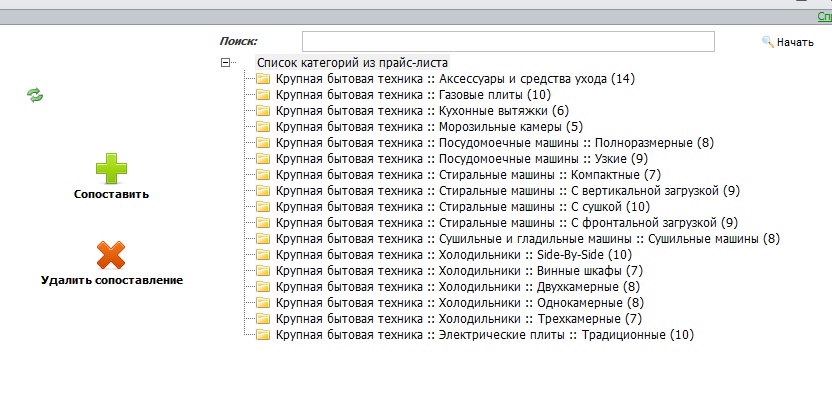Select 'Холодильники :: Однокамерные (8)'
The image size is (832, 408).
(460, 303)
